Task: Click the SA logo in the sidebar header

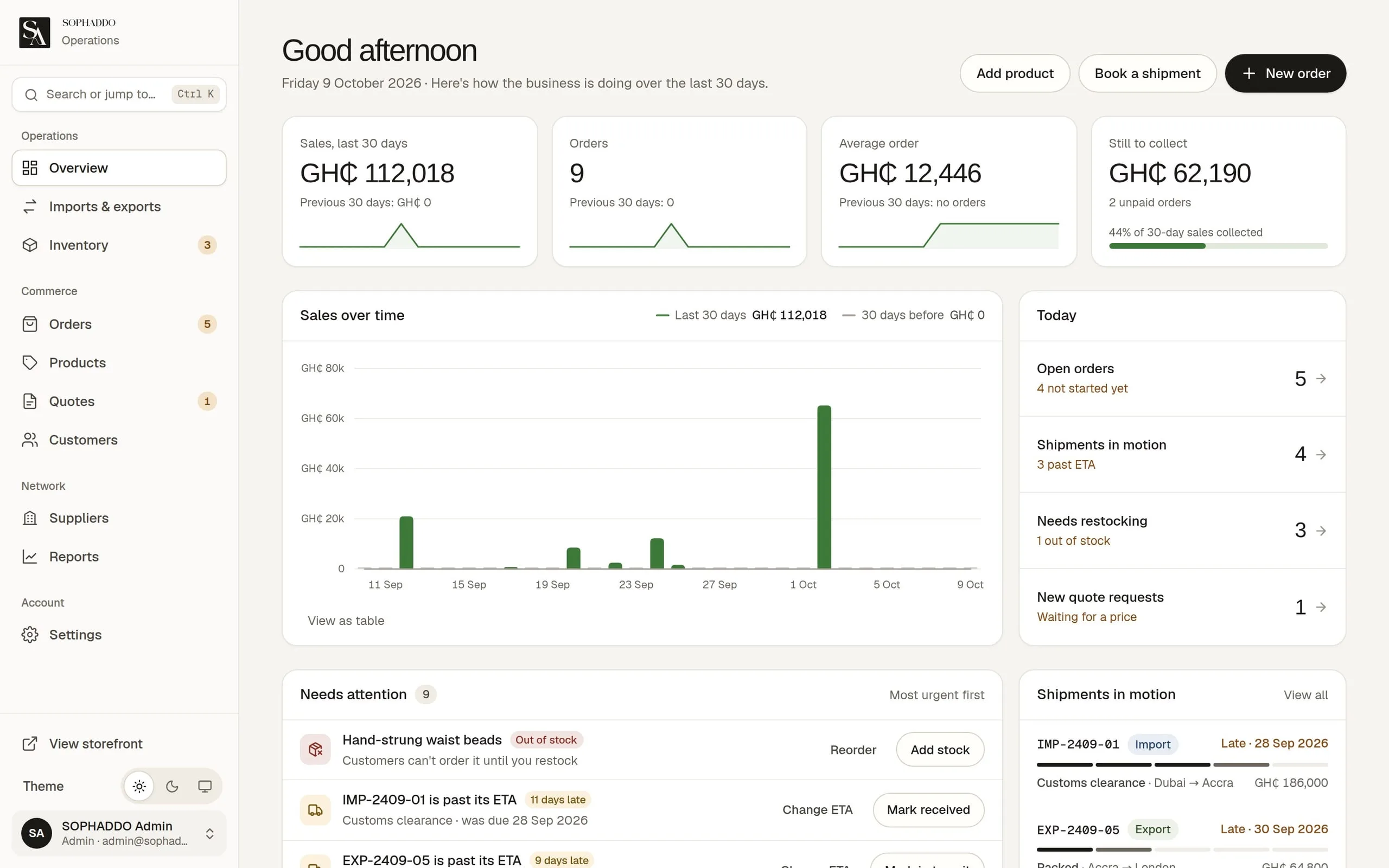Action: [34, 33]
